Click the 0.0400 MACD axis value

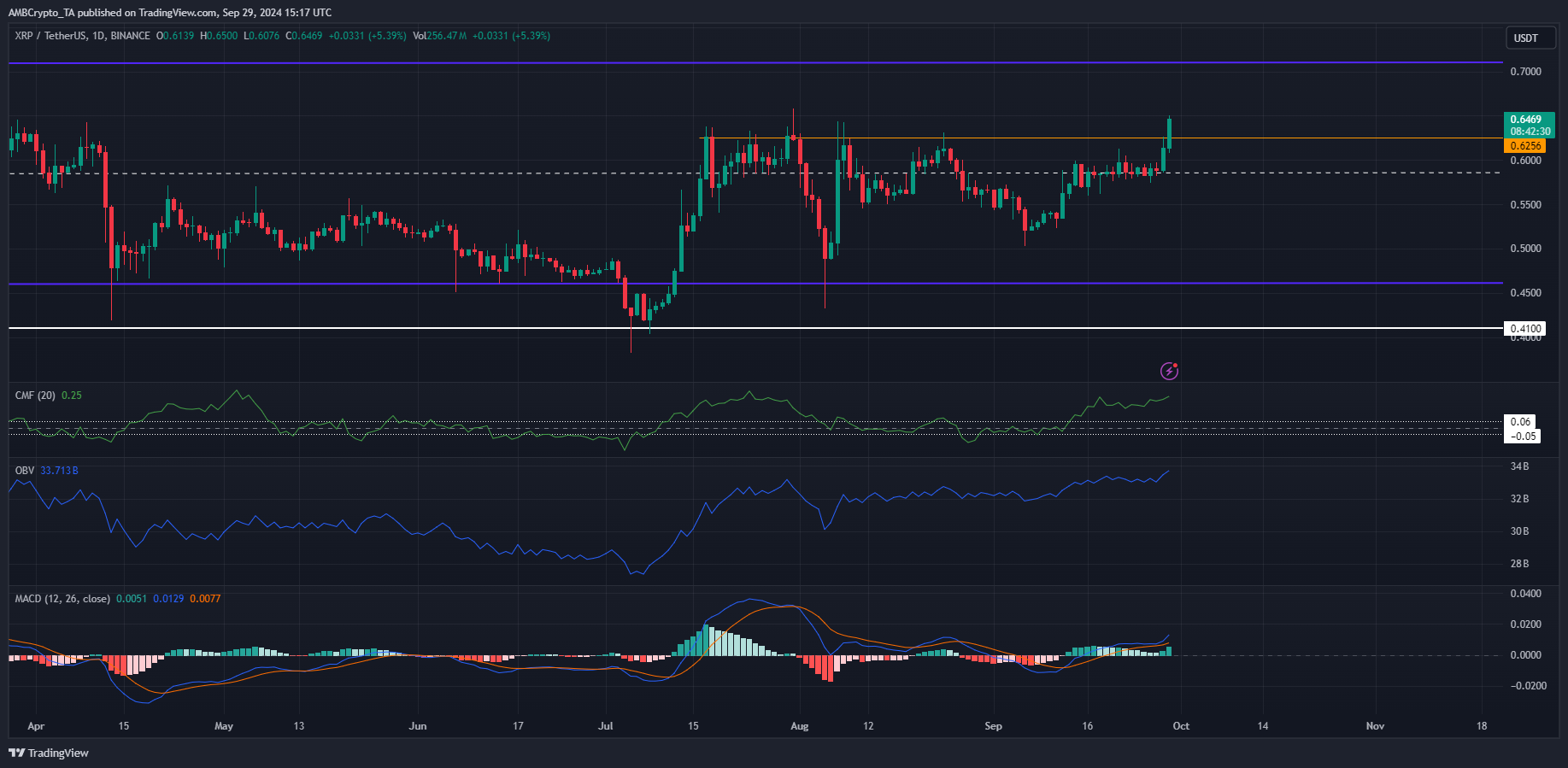[1526, 594]
